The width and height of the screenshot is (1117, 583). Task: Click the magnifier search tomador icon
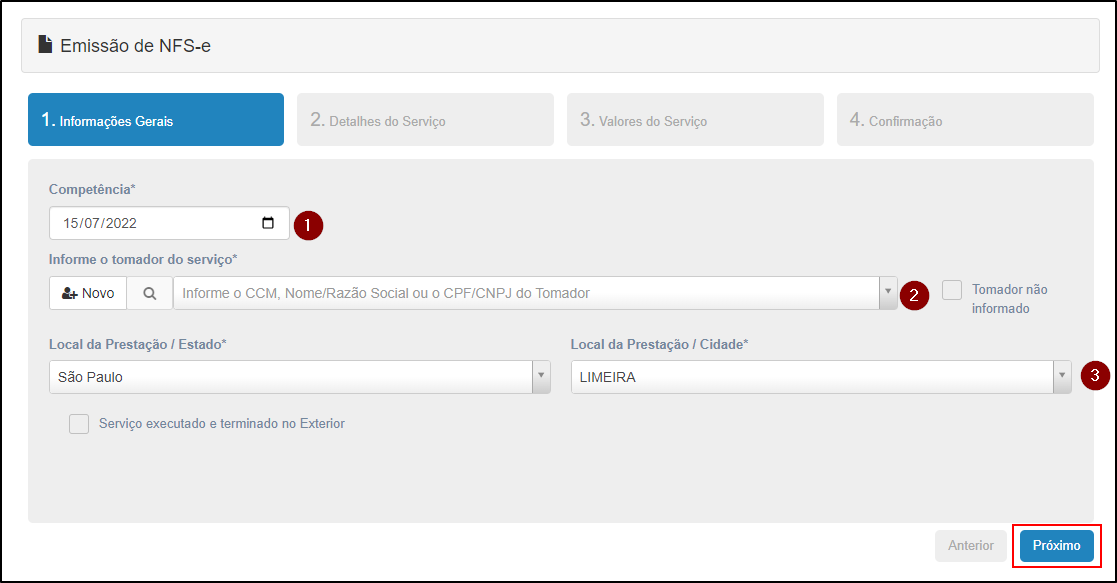(150, 293)
